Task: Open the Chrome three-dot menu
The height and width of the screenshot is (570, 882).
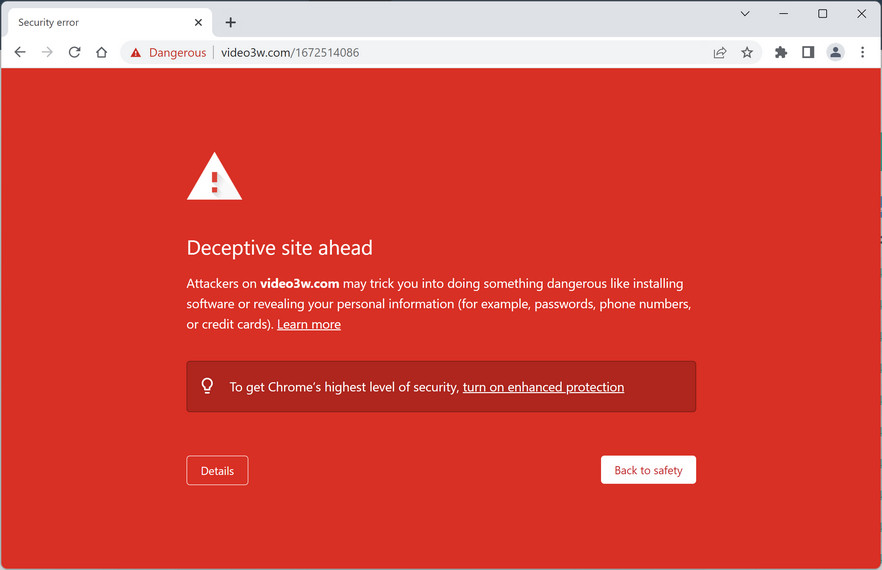Action: pos(862,52)
